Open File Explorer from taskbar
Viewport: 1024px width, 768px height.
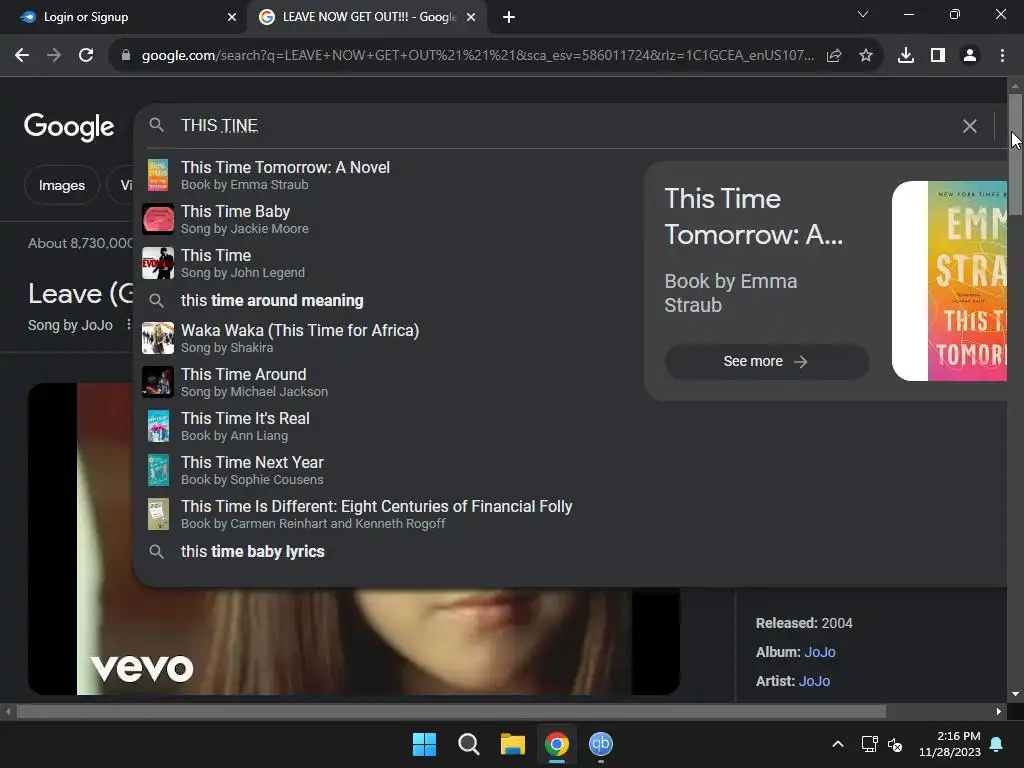513,744
